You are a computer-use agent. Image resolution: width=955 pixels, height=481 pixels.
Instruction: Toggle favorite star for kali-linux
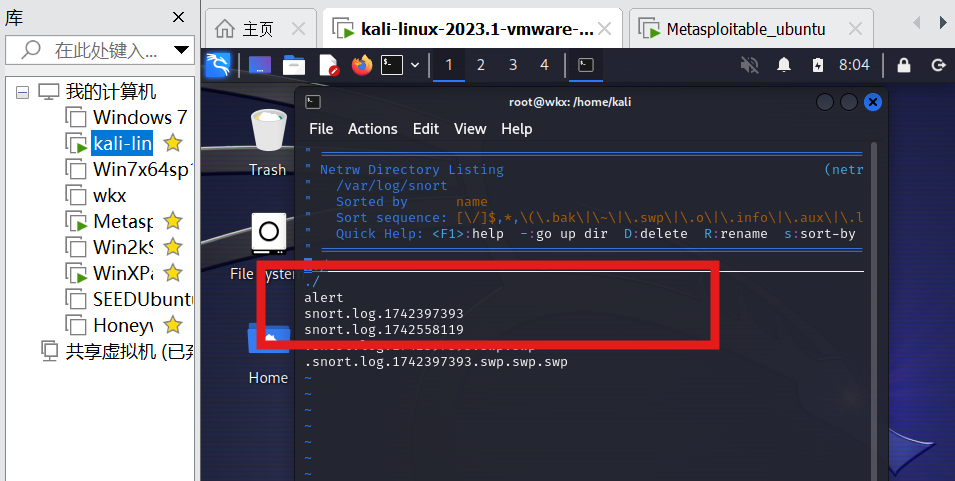(173, 143)
